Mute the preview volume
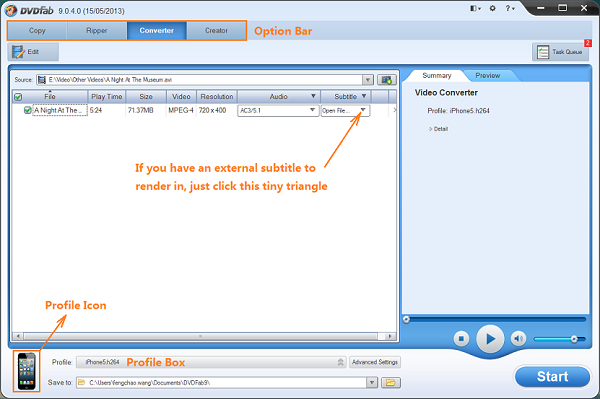The image size is (600, 399). [x=518, y=339]
